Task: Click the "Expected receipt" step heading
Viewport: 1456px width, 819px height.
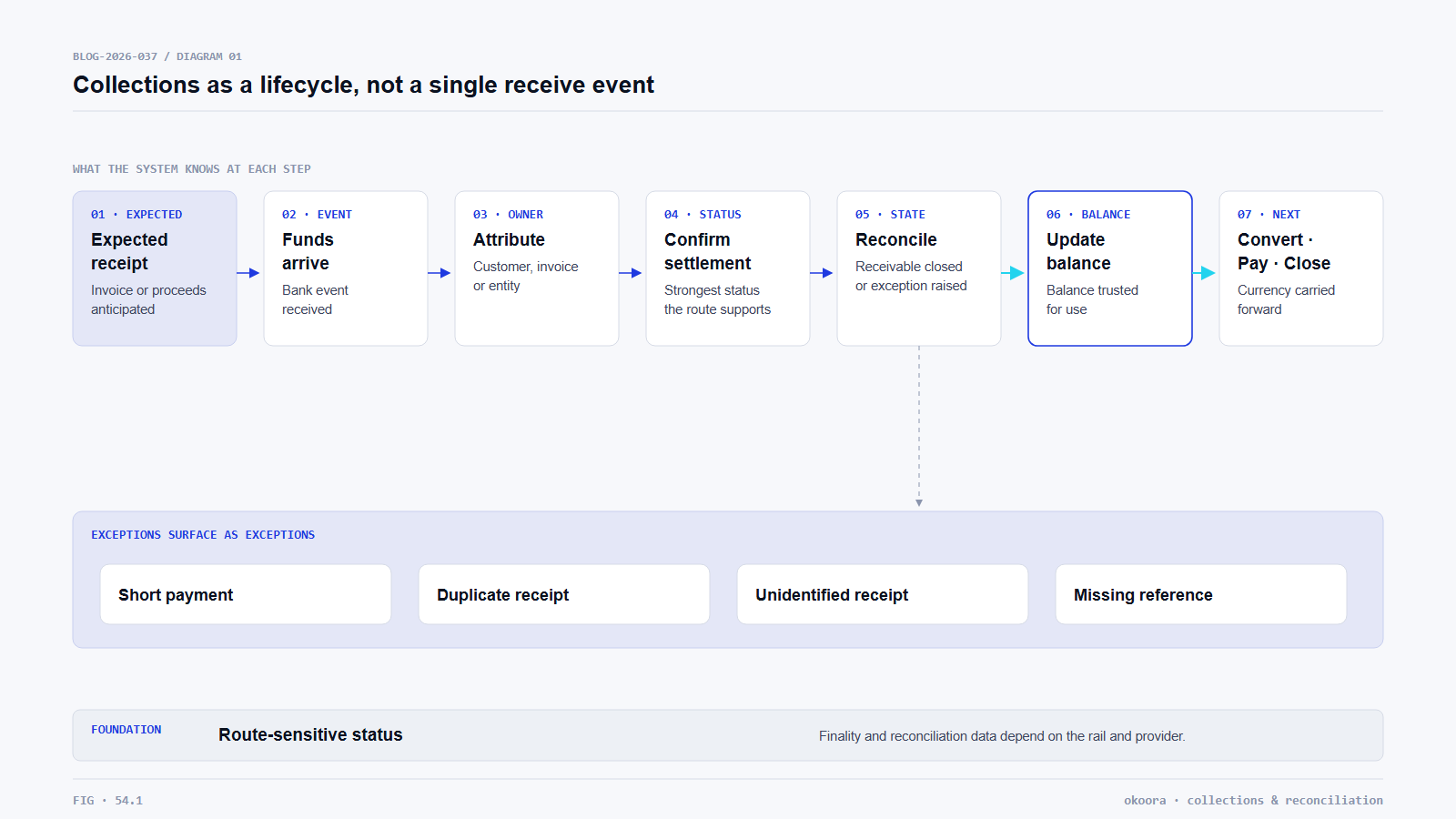Action: pos(129,251)
